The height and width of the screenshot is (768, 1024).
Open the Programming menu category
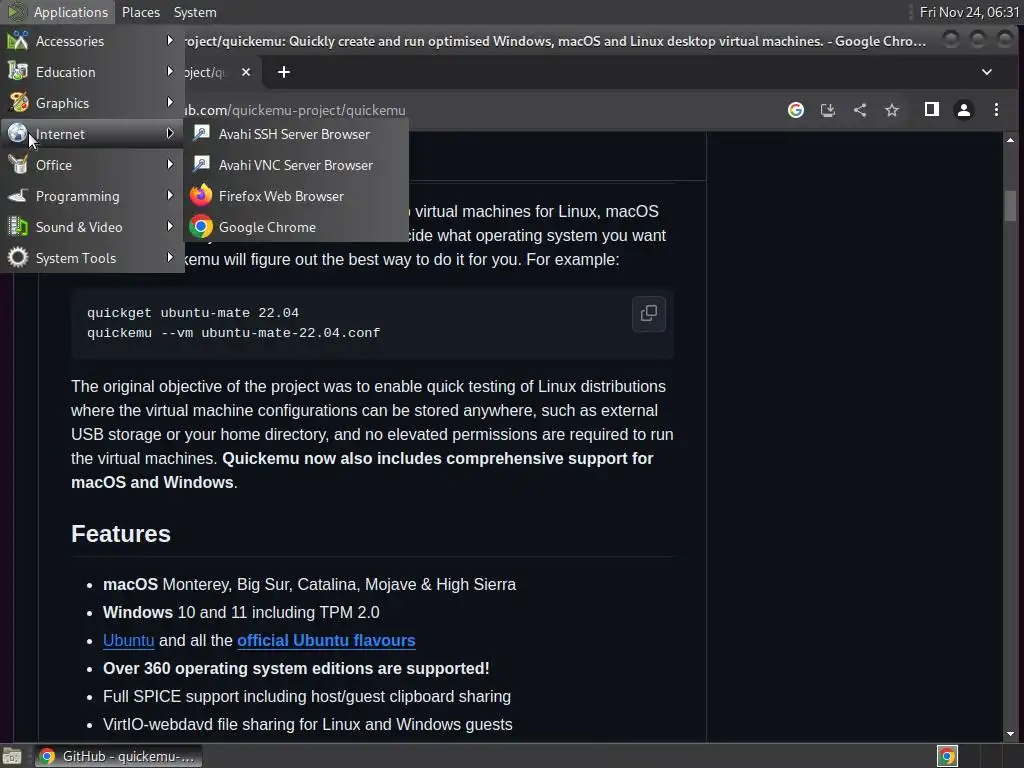point(91,196)
